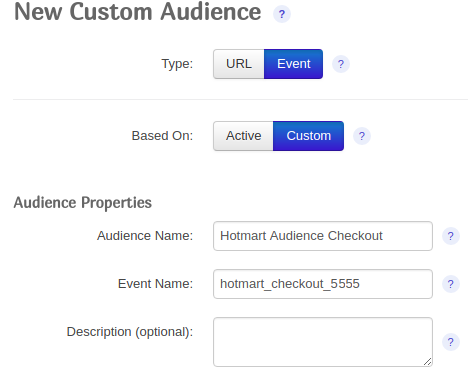View help tooltip icon for Event Name
The image size is (468, 385).
click(x=451, y=284)
